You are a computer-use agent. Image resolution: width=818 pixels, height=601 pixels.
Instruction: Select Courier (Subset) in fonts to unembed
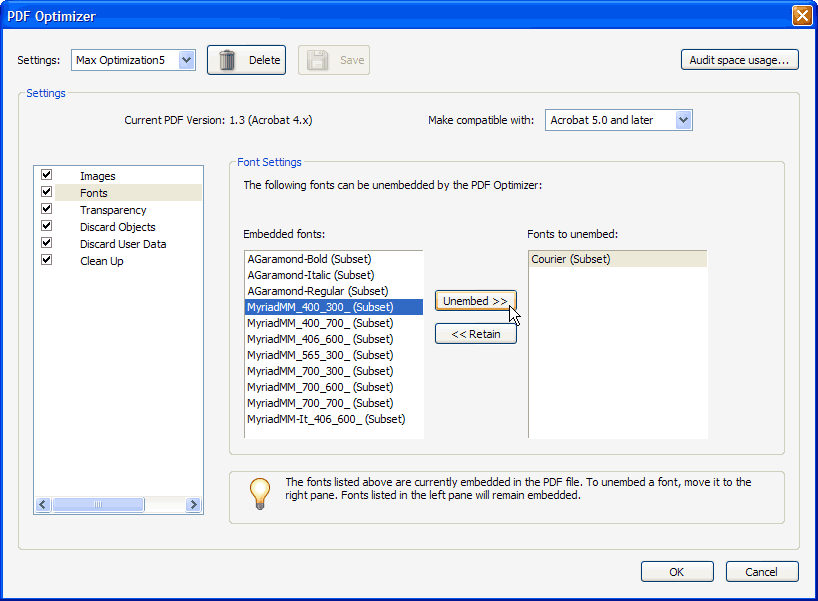coord(571,259)
